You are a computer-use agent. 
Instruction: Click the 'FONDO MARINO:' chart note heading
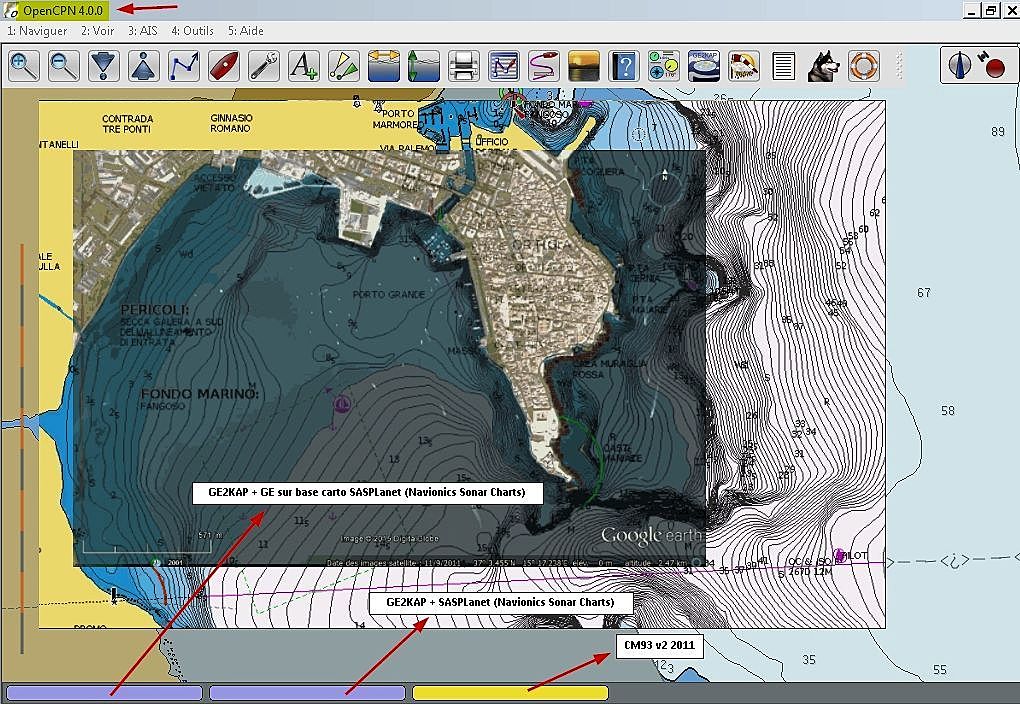pyautogui.click(x=200, y=394)
